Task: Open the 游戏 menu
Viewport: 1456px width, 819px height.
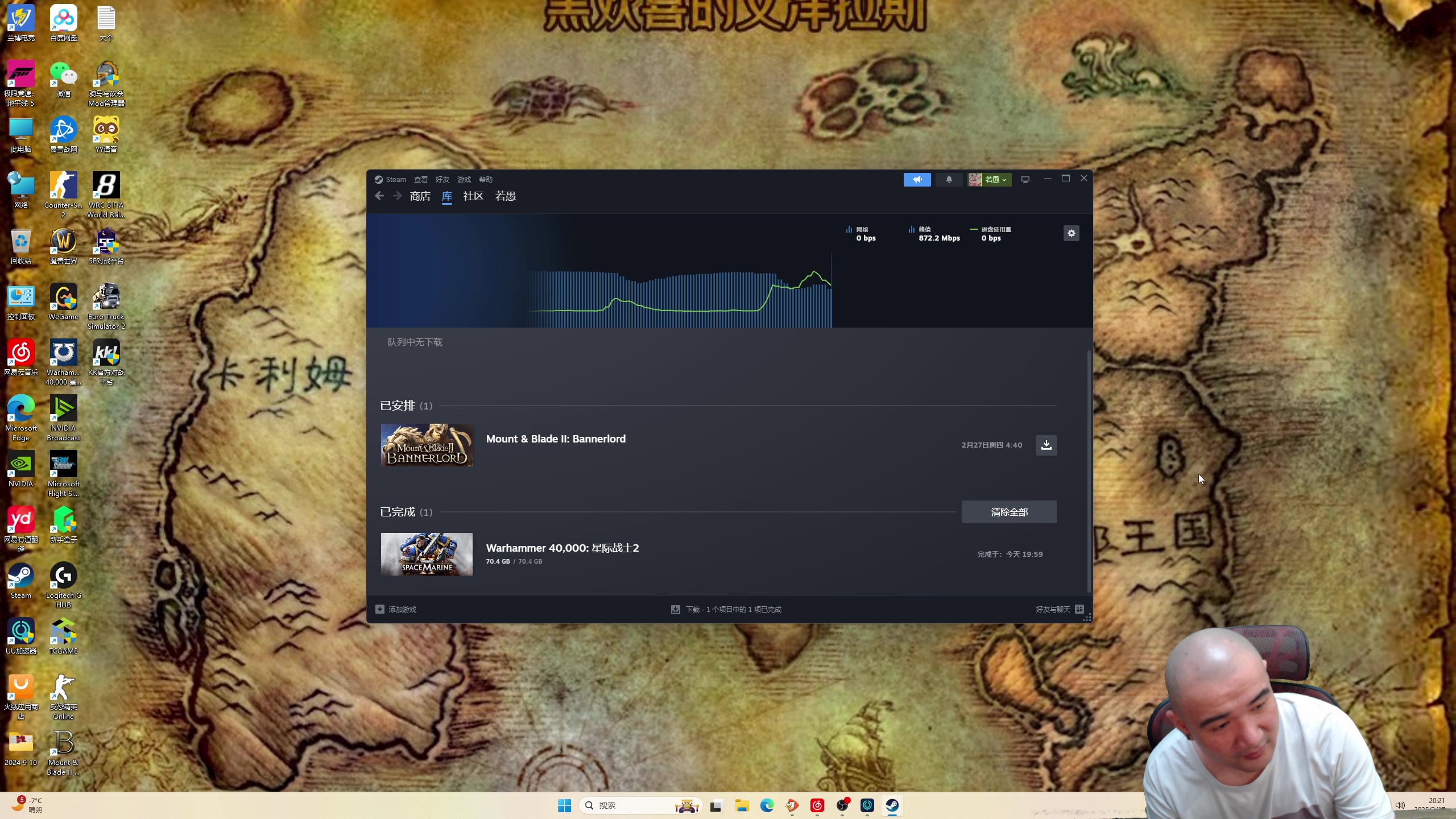Action: coord(464,180)
